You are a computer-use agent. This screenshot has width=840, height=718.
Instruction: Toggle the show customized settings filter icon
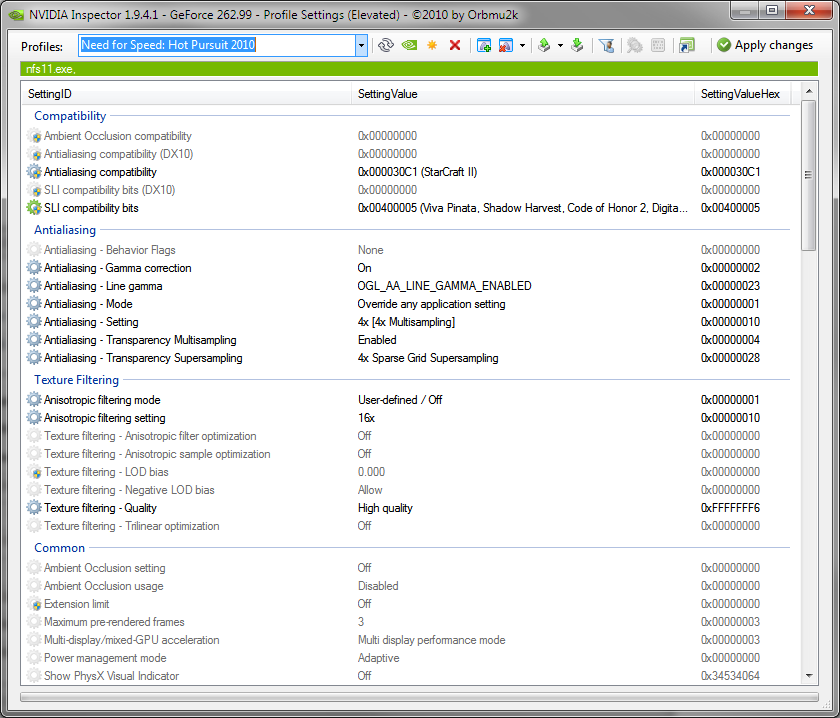(x=606, y=45)
